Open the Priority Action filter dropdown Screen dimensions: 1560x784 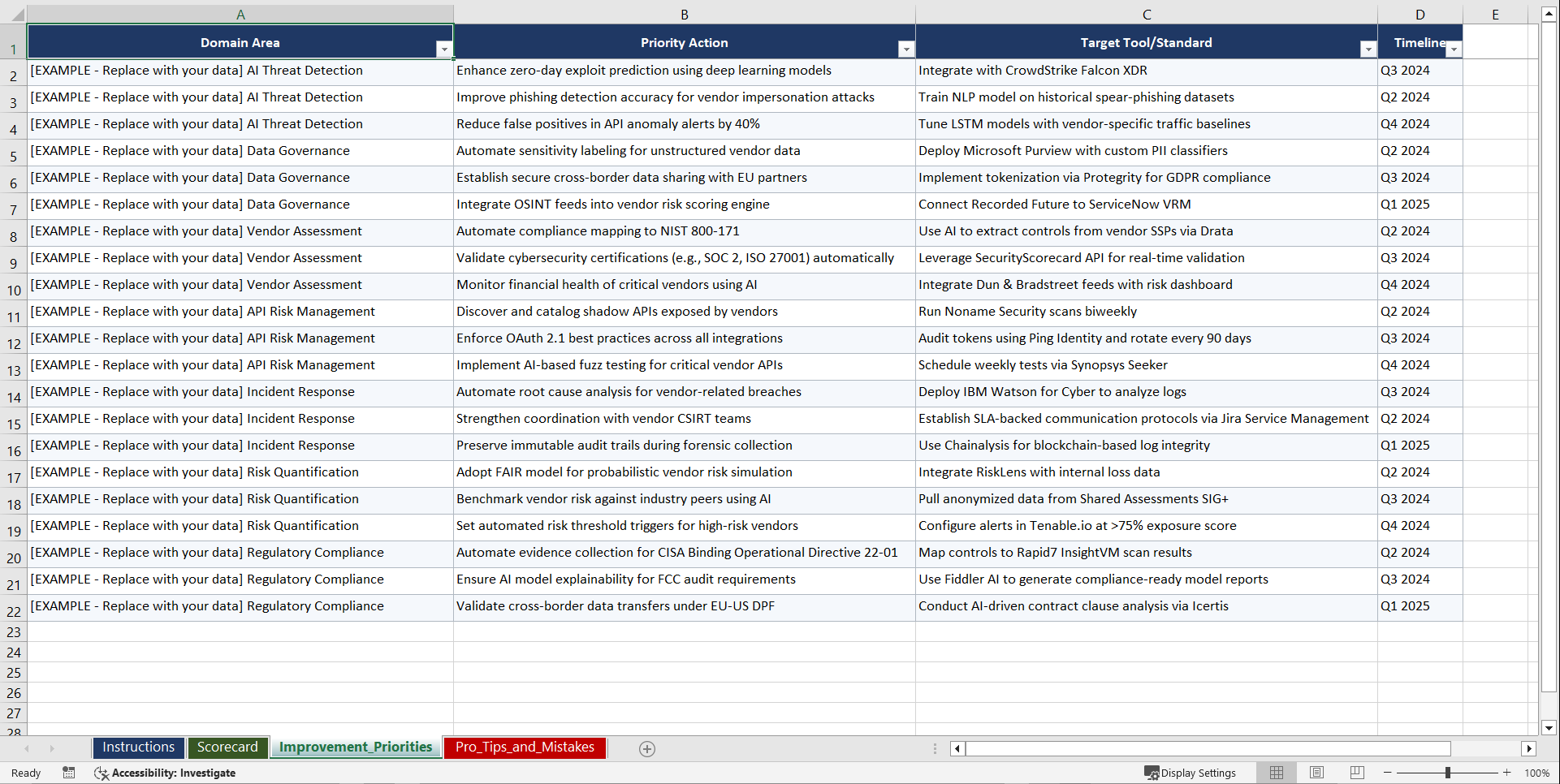[906, 49]
